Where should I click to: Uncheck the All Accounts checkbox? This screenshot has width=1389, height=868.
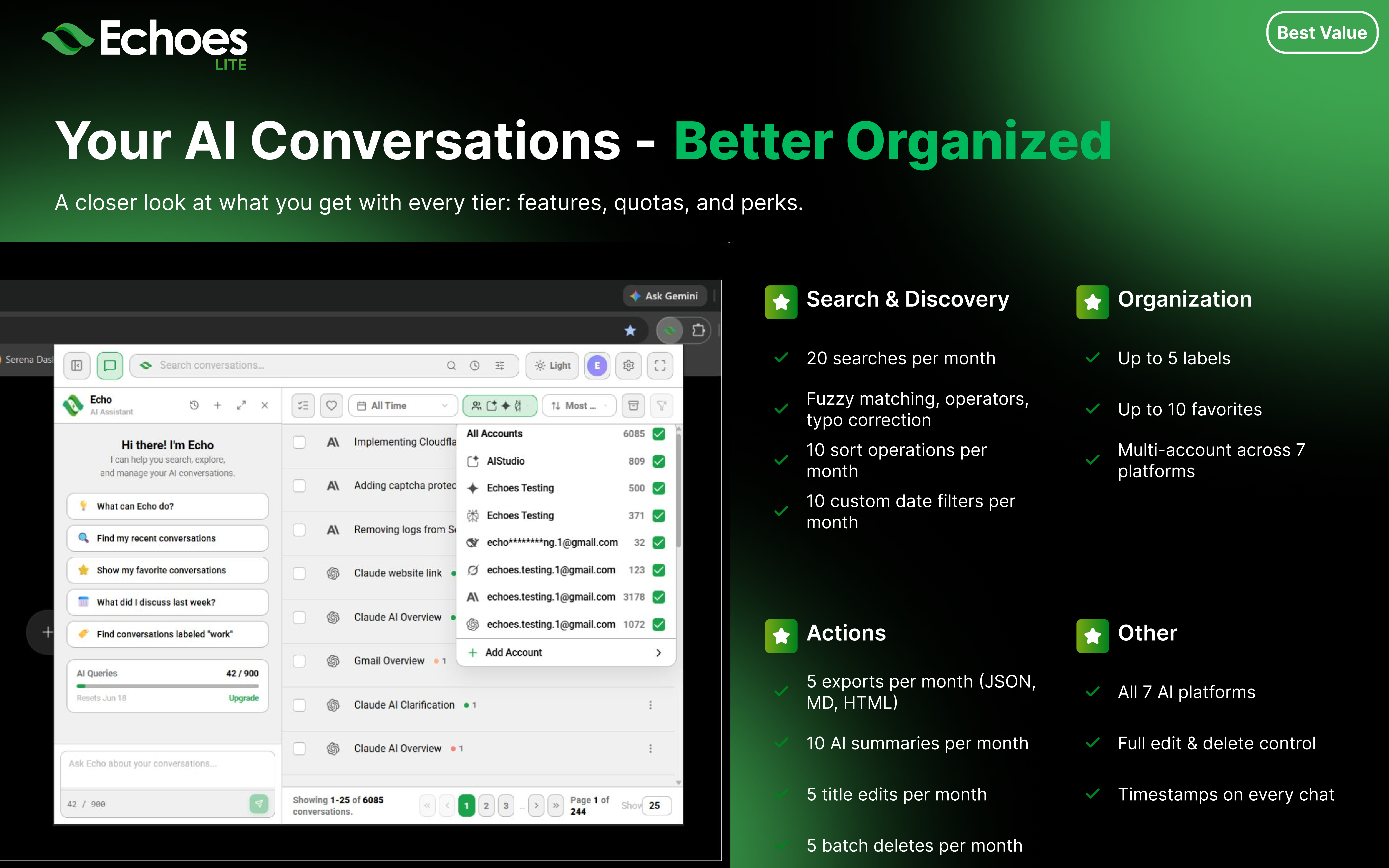click(659, 434)
